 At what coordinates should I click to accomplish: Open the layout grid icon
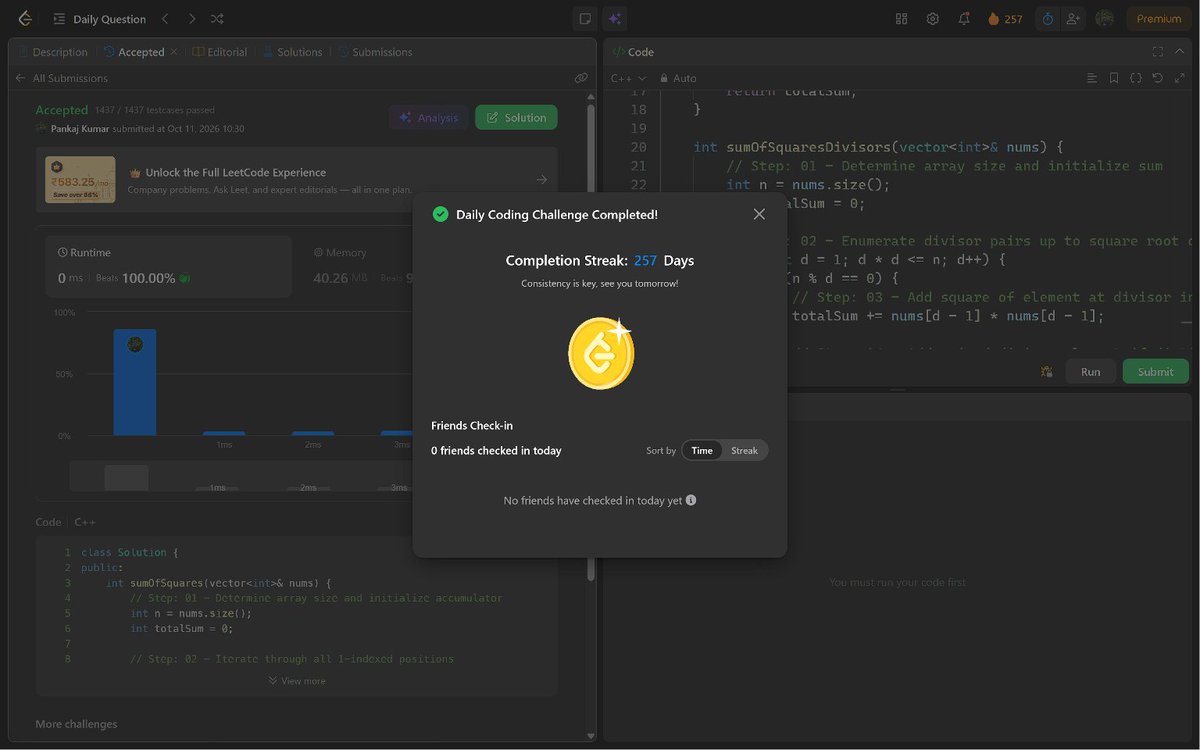(x=901, y=19)
